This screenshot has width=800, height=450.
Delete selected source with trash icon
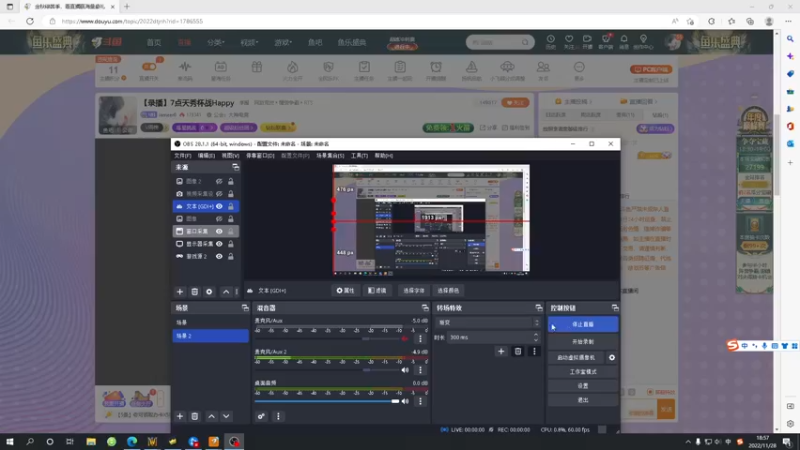point(194,292)
